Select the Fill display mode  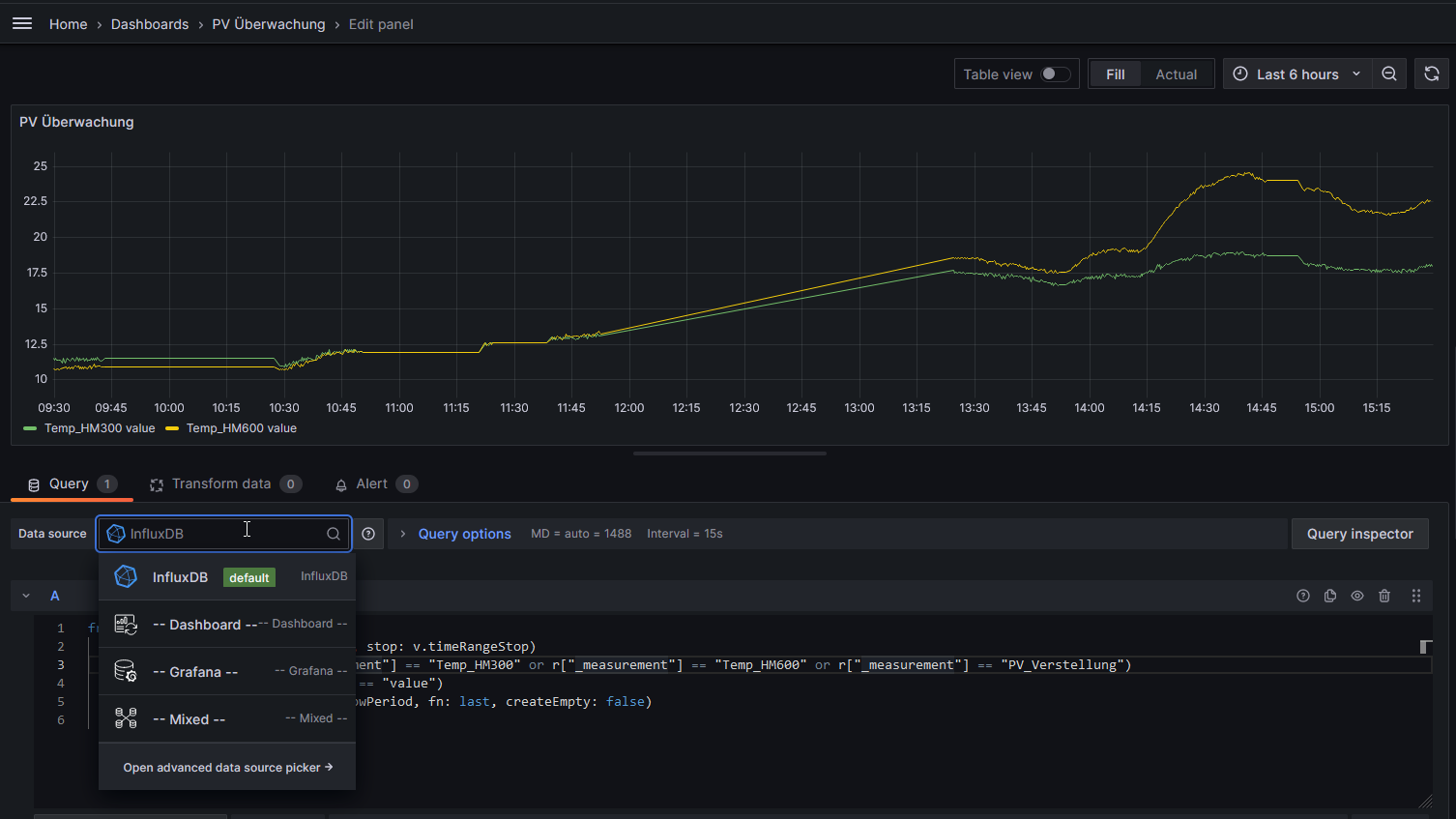pos(1115,74)
